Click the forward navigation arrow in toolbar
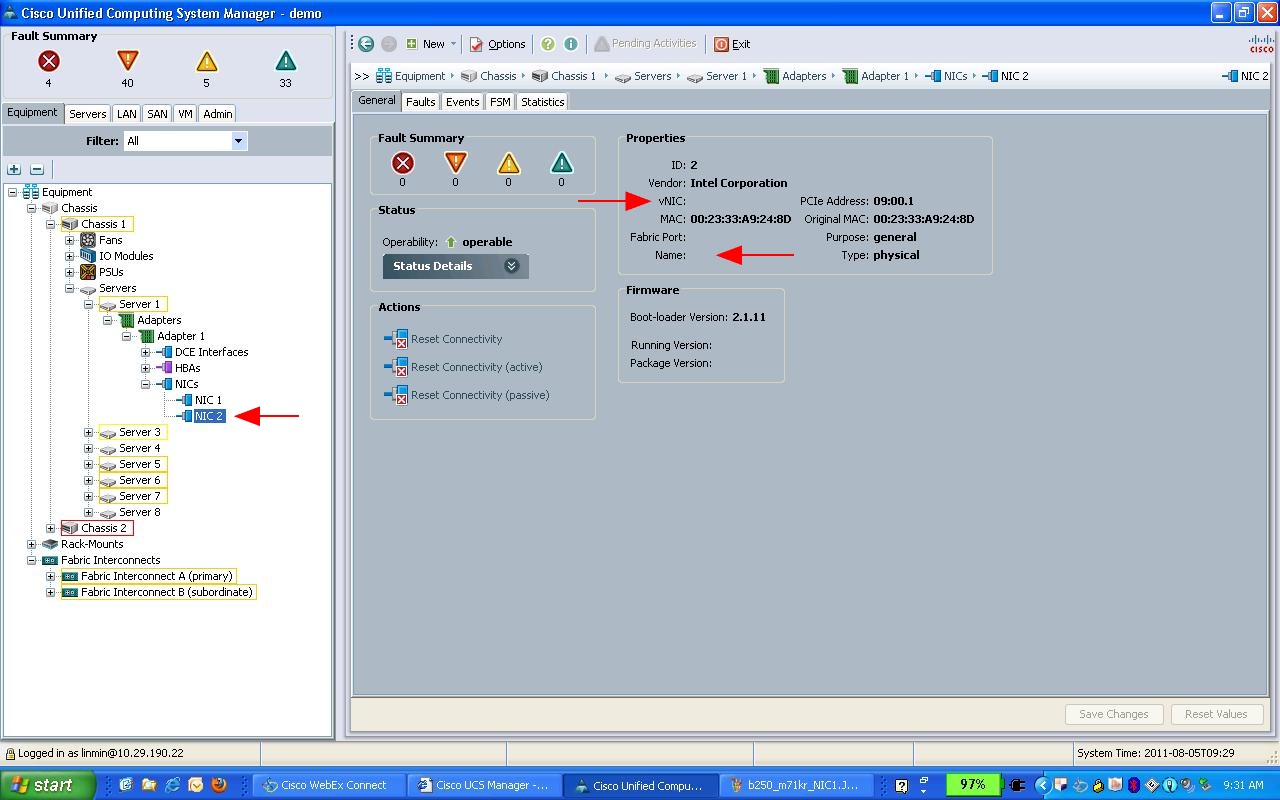Viewport: 1280px width, 800px height. point(389,44)
